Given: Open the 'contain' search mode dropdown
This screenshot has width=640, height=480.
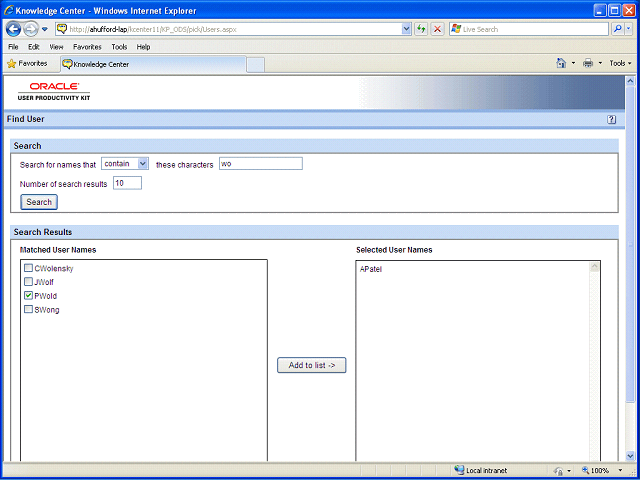Looking at the screenshot, I should tap(125, 164).
